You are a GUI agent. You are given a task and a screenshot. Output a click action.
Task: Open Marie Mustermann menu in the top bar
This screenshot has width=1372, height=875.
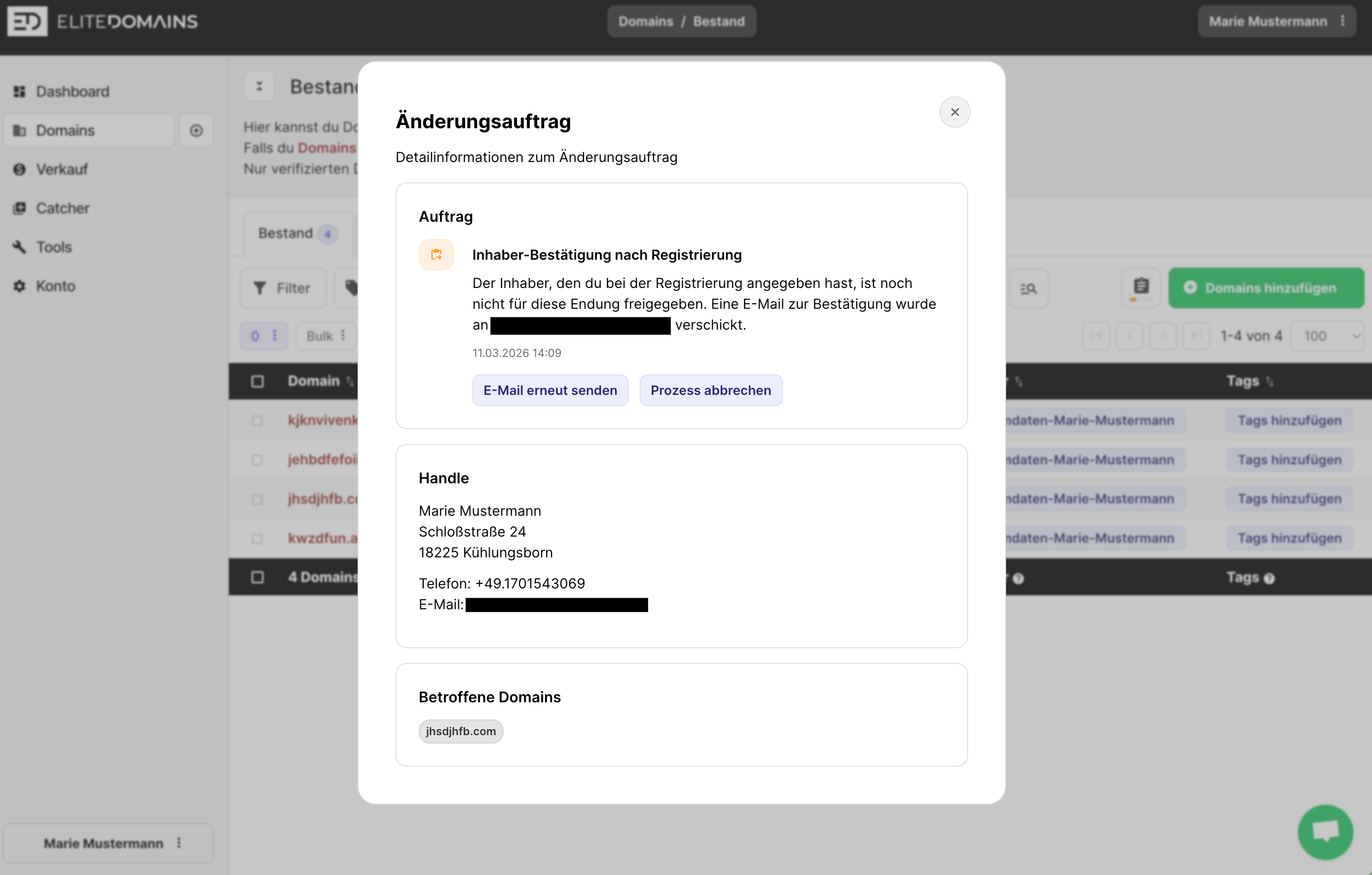click(x=1276, y=22)
